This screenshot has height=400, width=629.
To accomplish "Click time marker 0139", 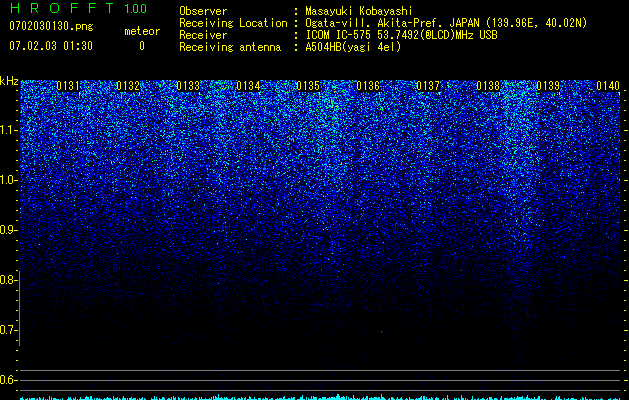I will (x=548, y=86).
